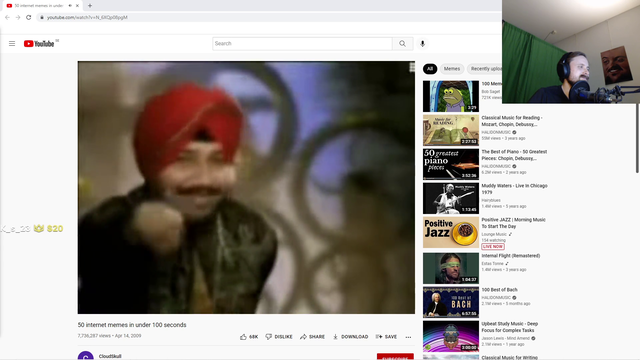Open Upbeat Study Music thumbnail
Viewport: 640px width, 360px height.
click(x=451, y=336)
